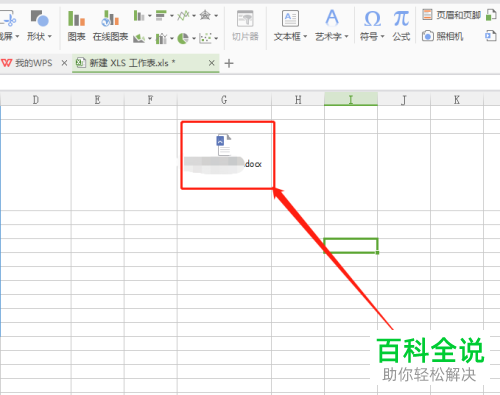Insert a column chart from the ribbon icon
Screen dimensions: 500x395
point(139,15)
